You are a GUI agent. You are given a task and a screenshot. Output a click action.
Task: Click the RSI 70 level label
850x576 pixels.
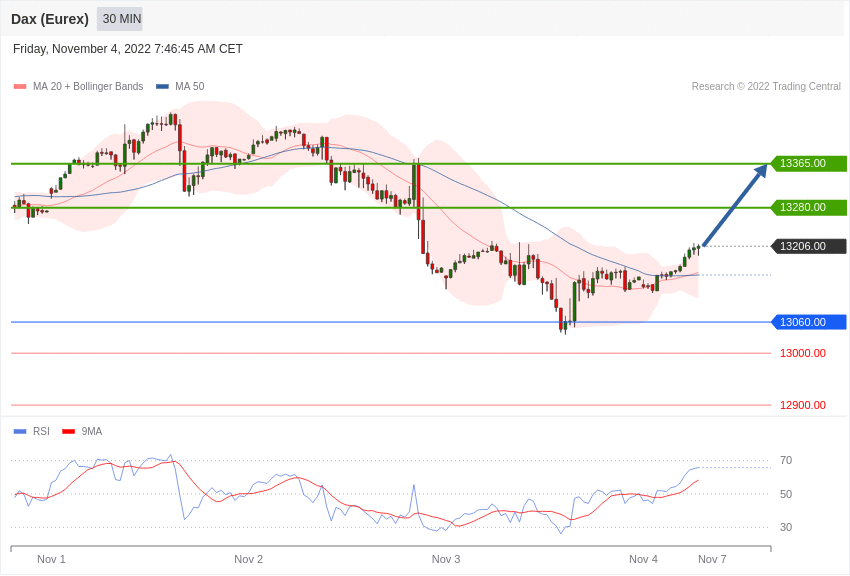pyautogui.click(x=786, y=461)
